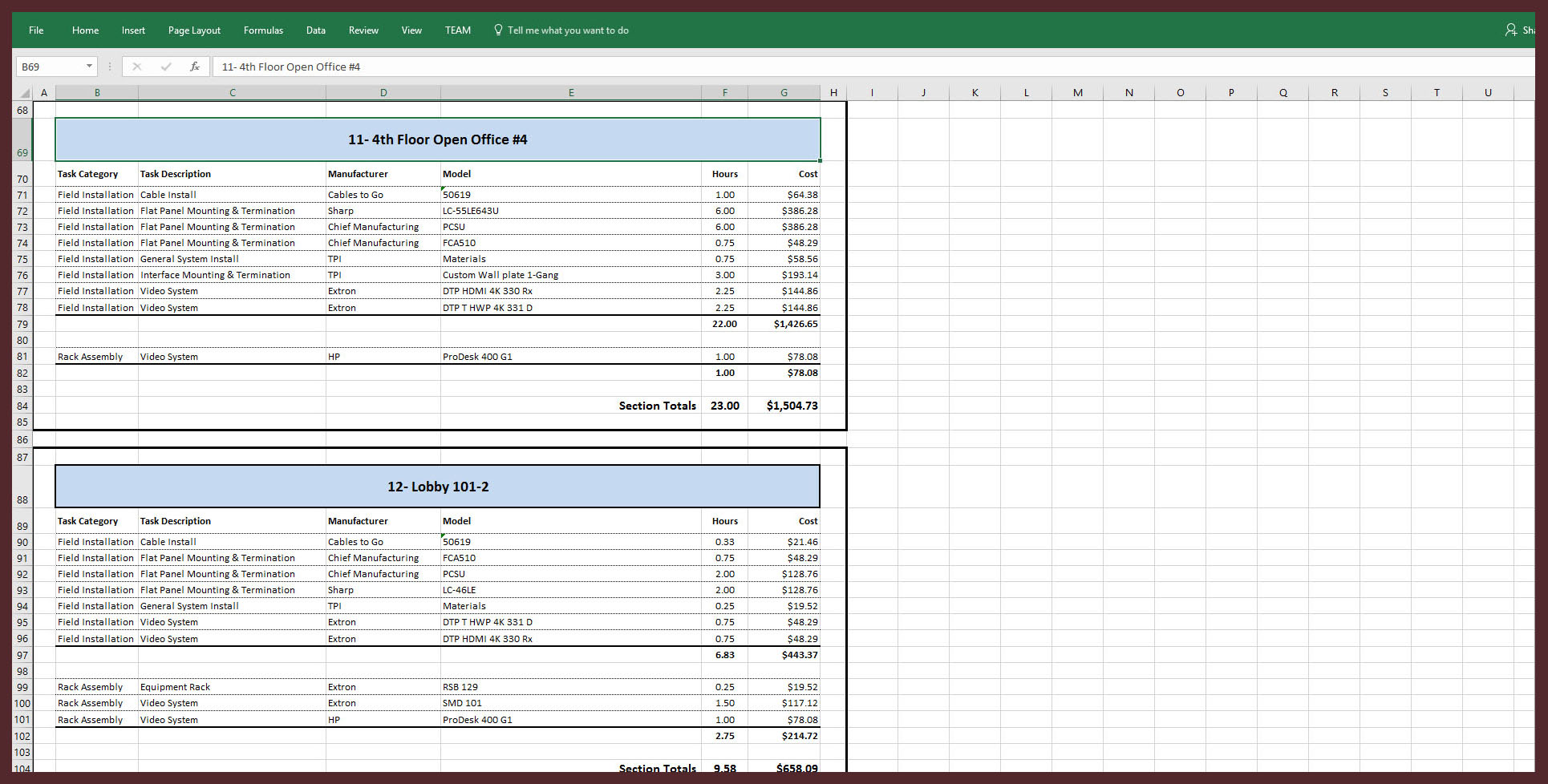Select column M header

coord(1077,93)
